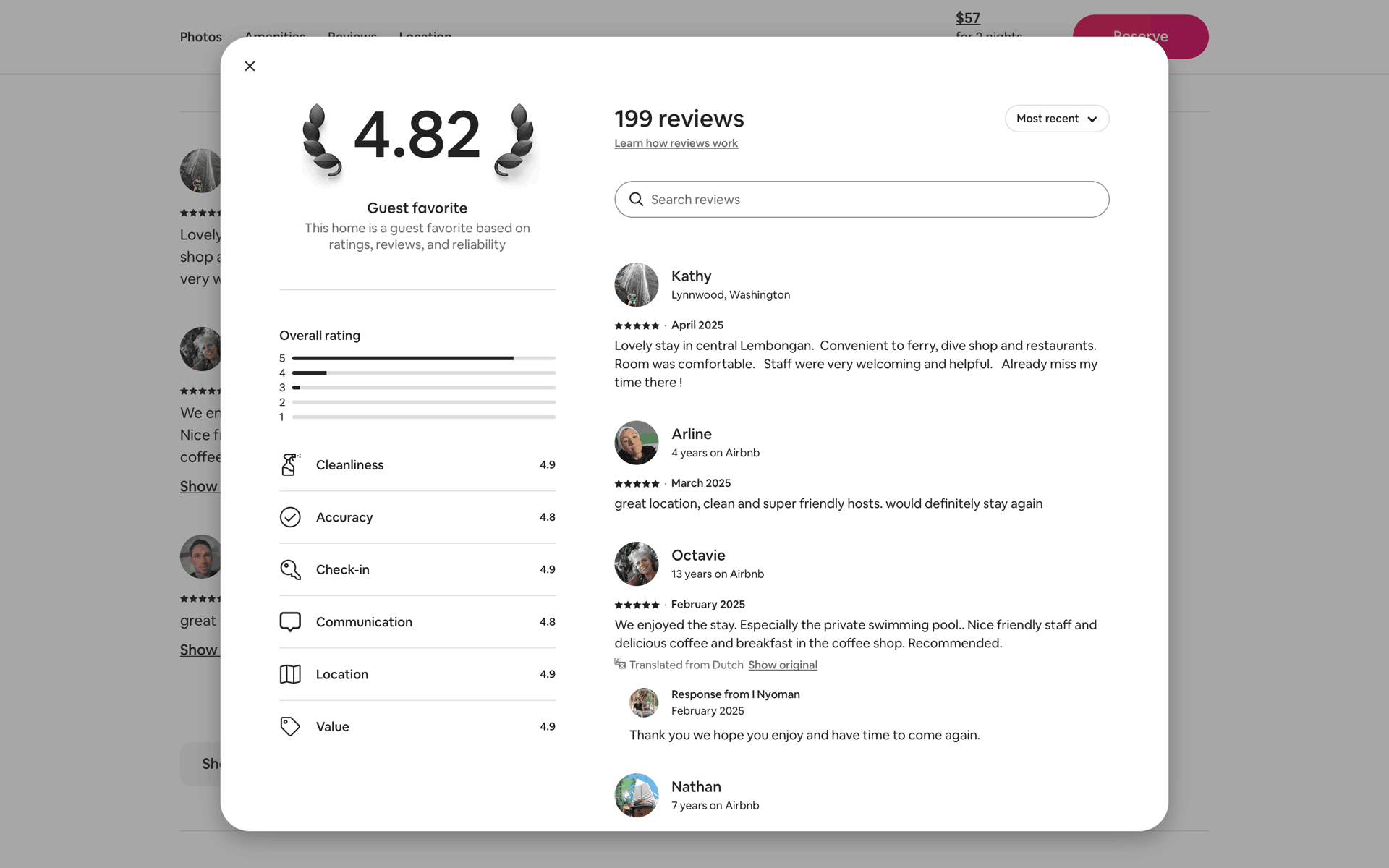Click the Location map icon
The image size is (1389, 868).
click(x=290, y=674)
